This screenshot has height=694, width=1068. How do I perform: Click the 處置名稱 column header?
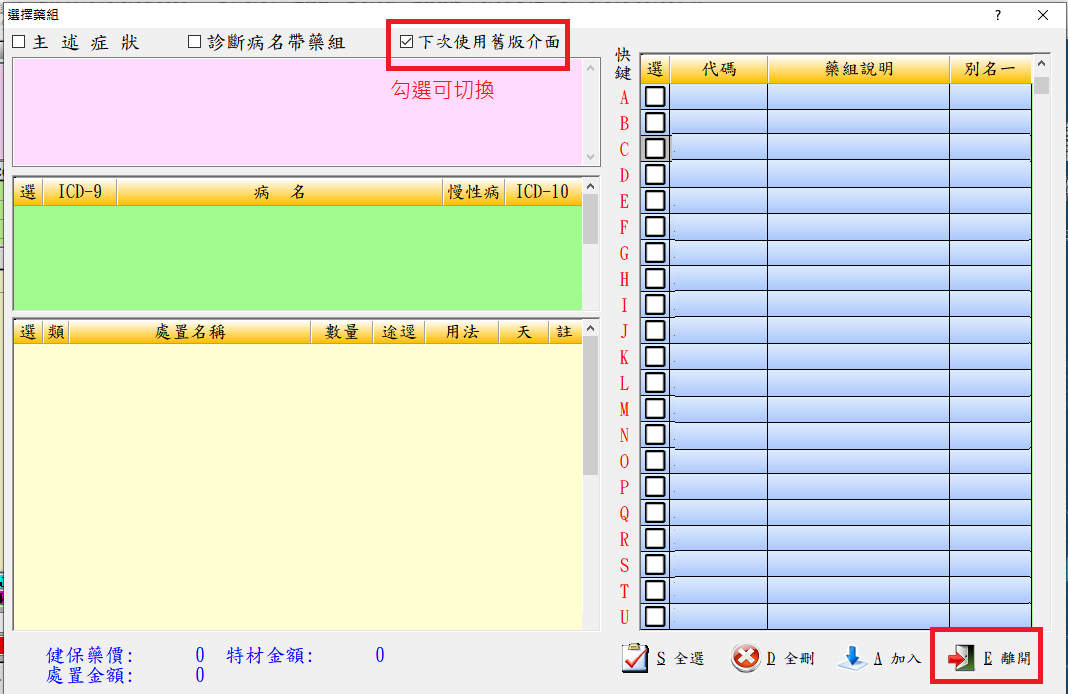pyautogui.click(x=189, y=332)
